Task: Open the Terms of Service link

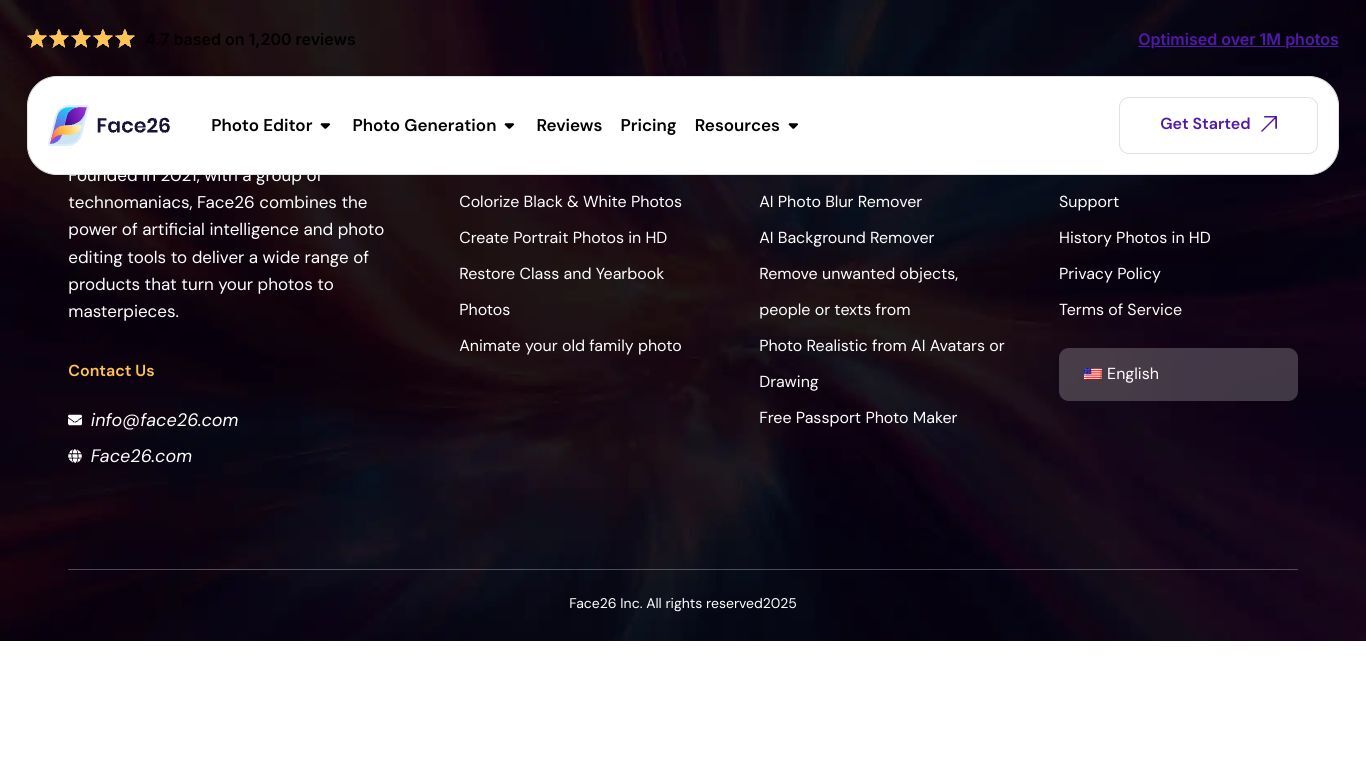Action: (1120, 309)
